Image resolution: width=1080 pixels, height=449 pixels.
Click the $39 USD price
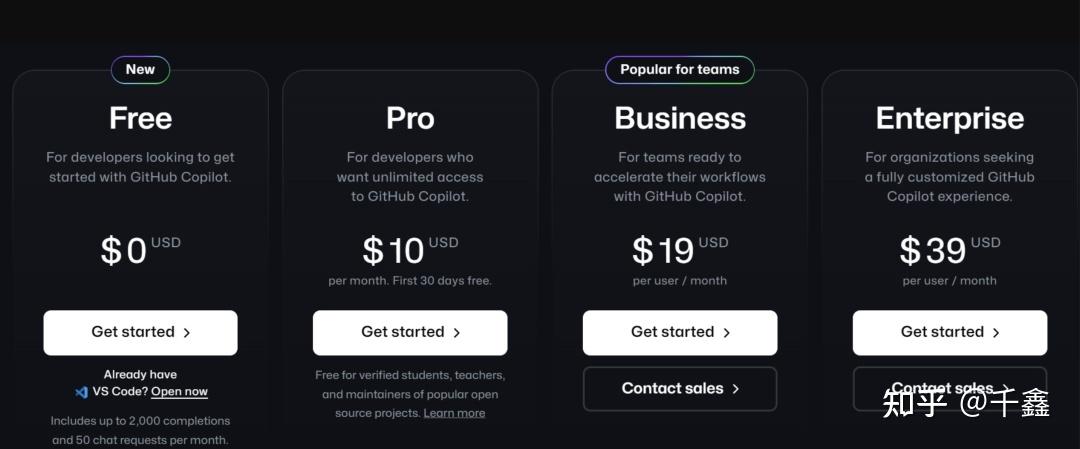click(949, 250)
